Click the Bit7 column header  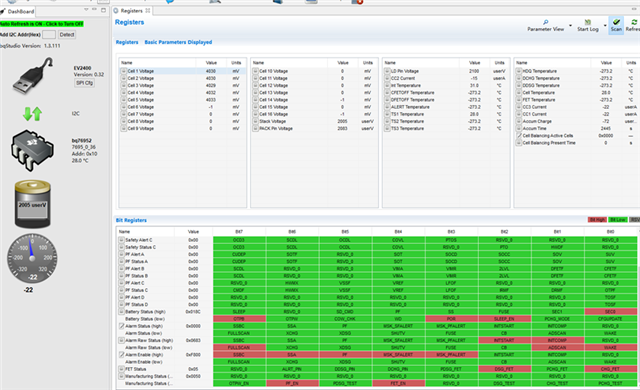(x=239, y=232)
